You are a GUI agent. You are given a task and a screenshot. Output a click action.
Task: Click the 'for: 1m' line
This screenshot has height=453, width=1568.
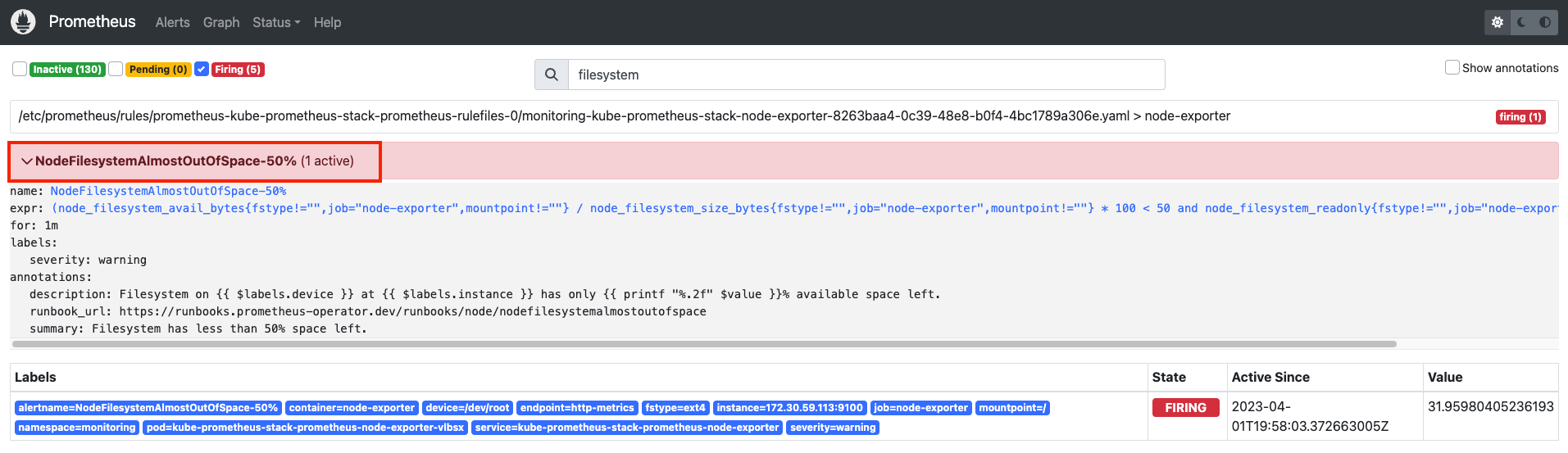pyautogui.click(x=34, y=225)
